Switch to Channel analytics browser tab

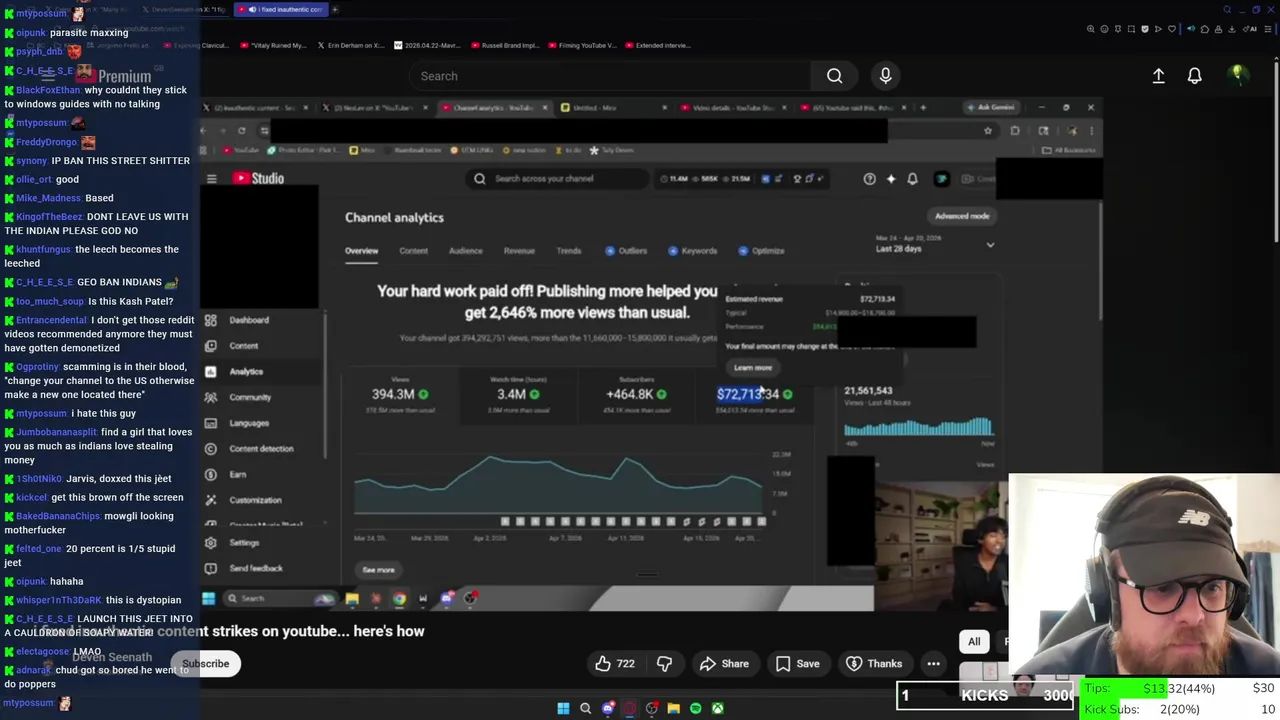[x=493, y=107]
